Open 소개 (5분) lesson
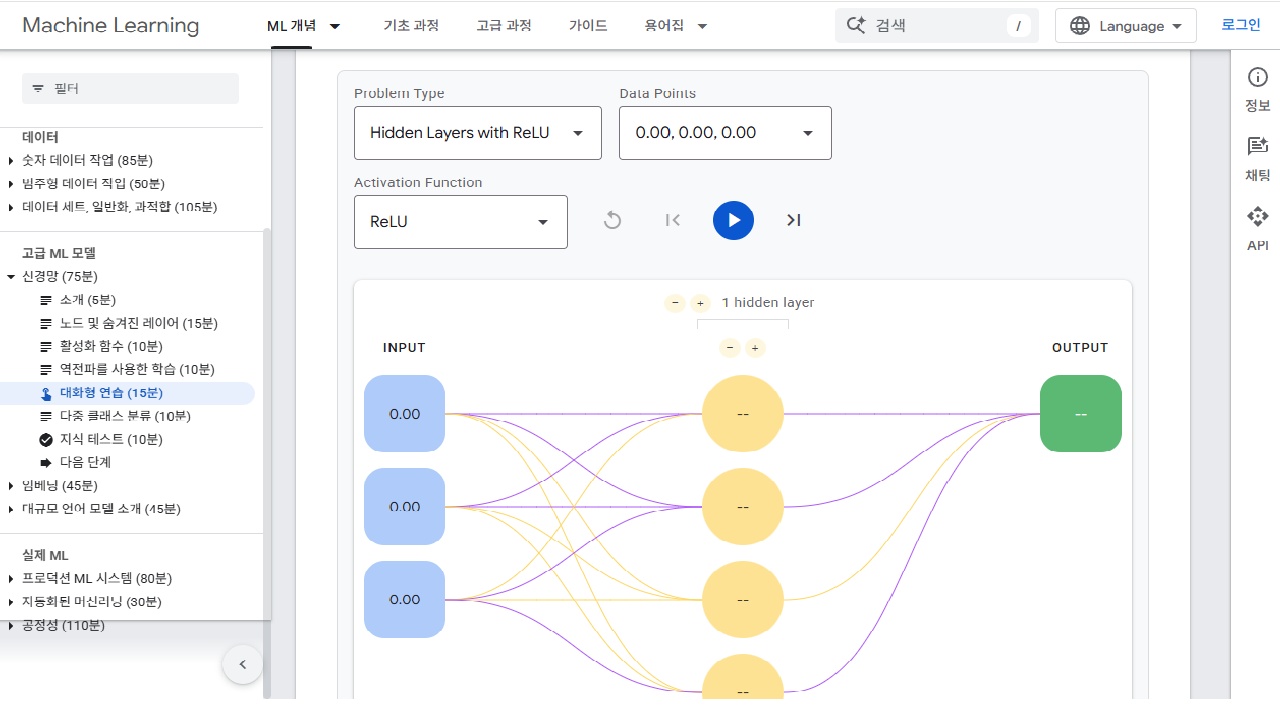1280x720 pixels. pyautogui.click(x=87, y=300)
